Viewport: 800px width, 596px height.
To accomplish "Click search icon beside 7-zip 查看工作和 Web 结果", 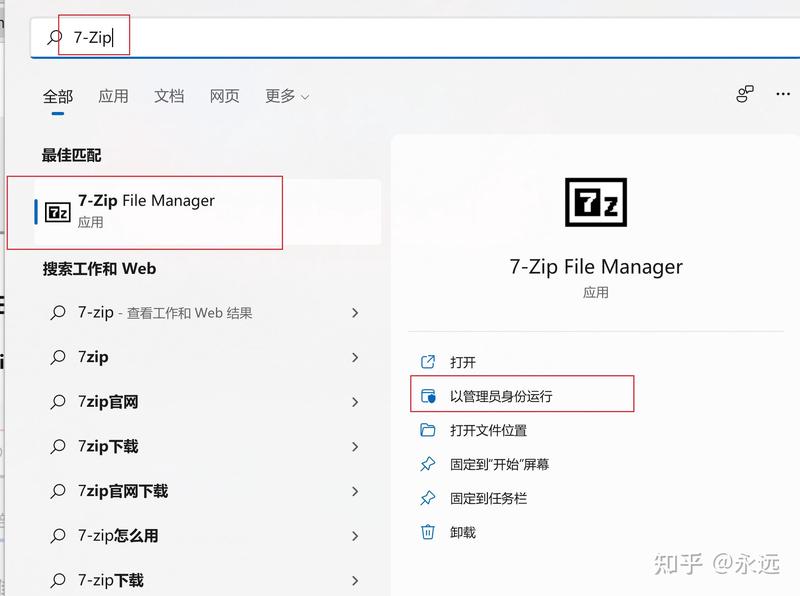I will [58, 313].
